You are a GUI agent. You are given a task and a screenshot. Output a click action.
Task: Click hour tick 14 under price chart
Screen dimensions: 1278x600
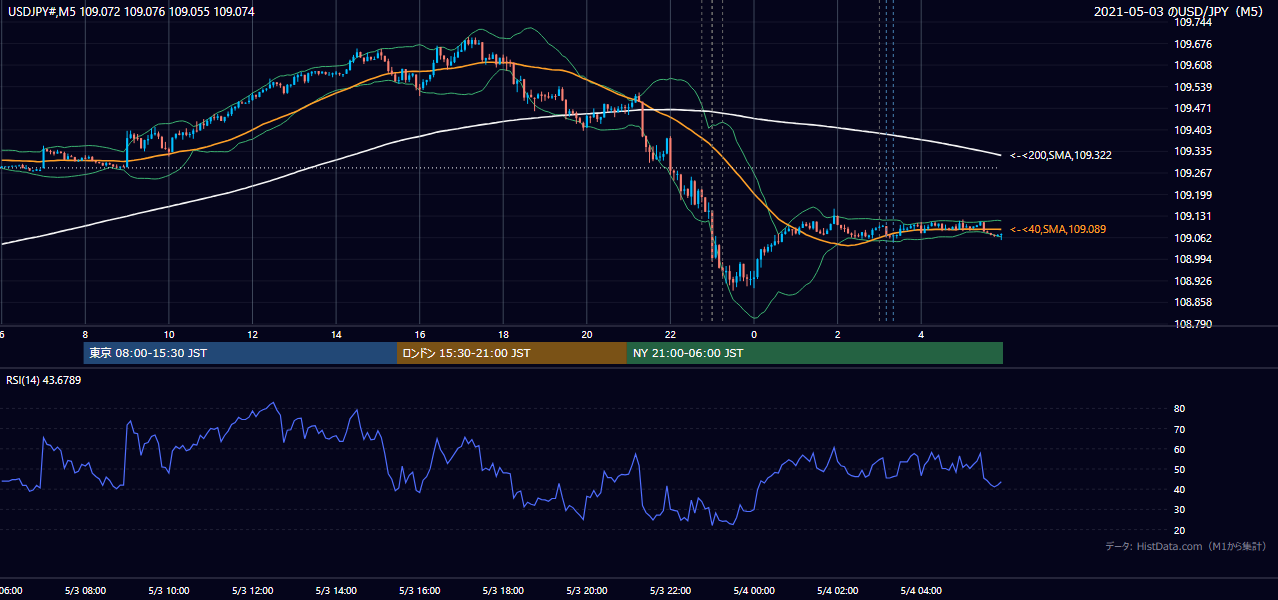click(336, 335)
